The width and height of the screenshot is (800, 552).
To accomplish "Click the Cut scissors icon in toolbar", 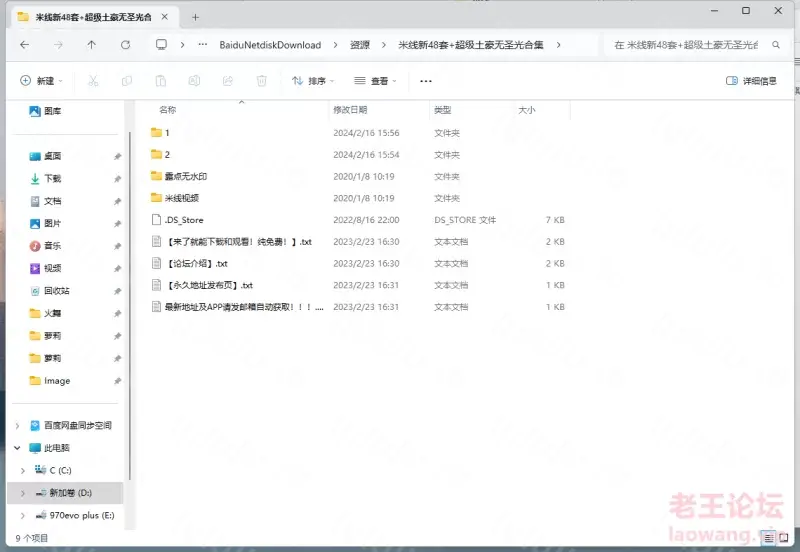I will [93, 81].
